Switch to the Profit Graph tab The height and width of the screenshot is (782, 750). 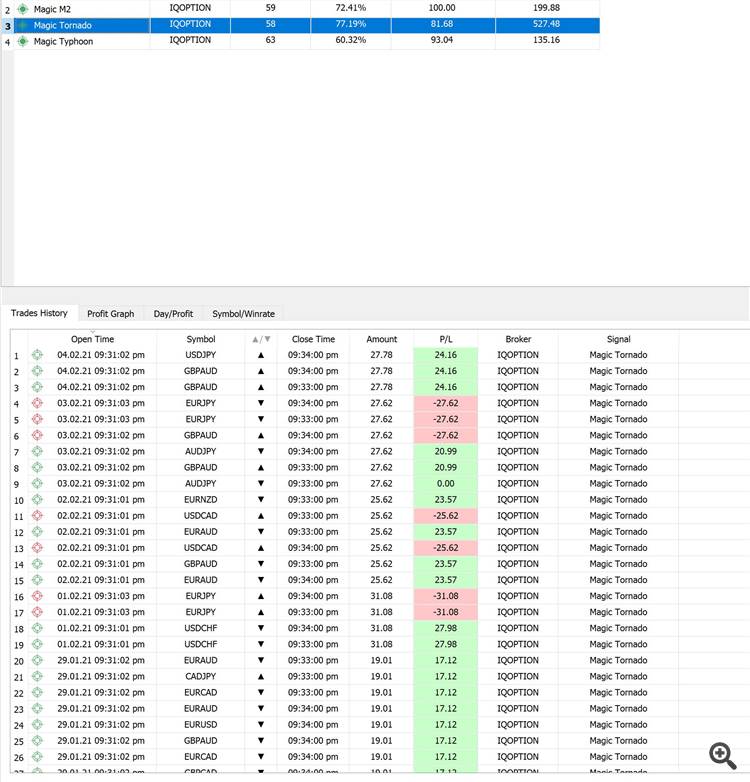point(111,314)
